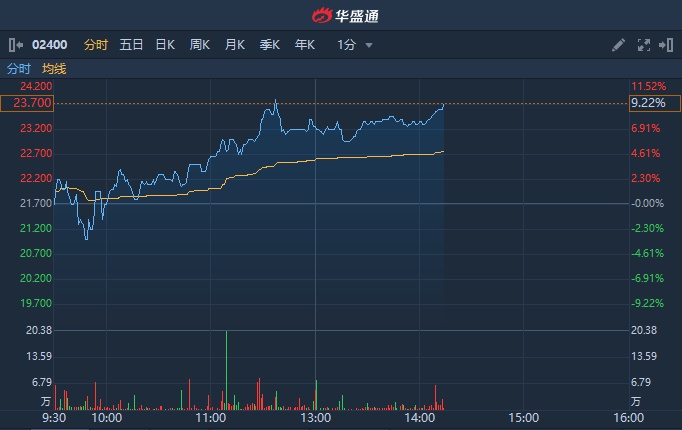
Task: Click the tallest green volume bar
Action: (x=227, y=370)
